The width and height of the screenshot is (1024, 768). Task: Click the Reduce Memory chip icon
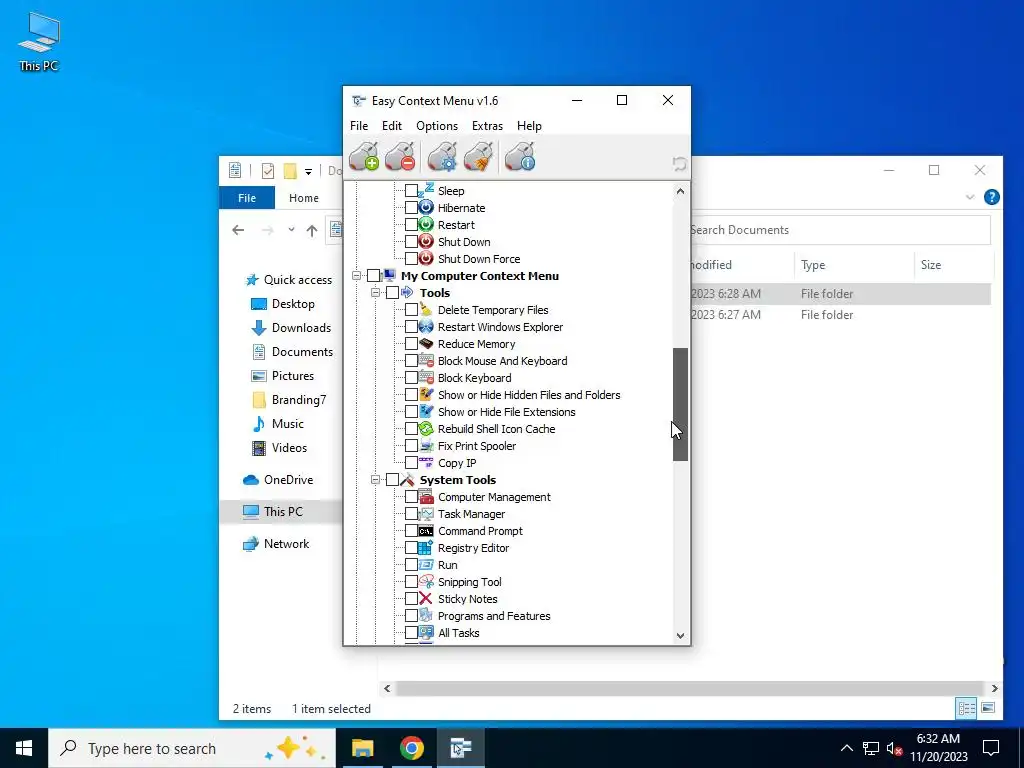tap(426, 344)
